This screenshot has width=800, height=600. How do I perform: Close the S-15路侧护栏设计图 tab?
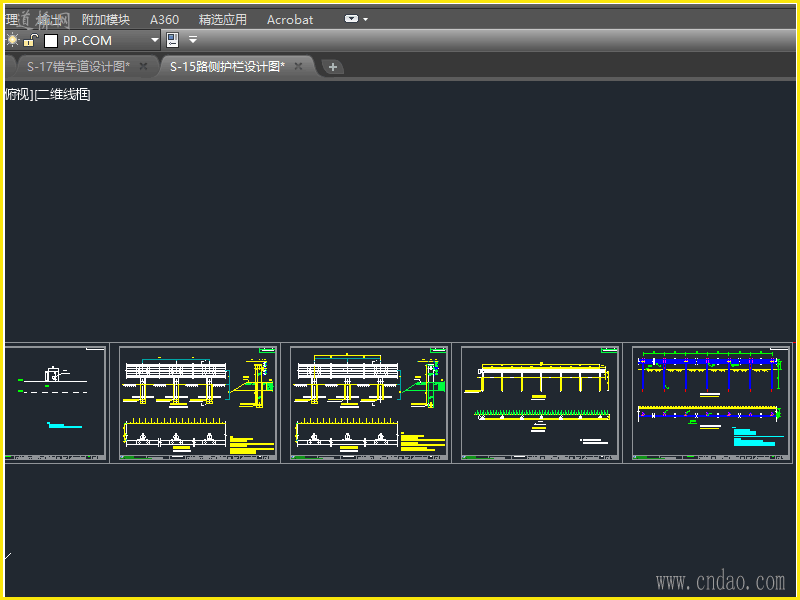click(x=298, y=67)
